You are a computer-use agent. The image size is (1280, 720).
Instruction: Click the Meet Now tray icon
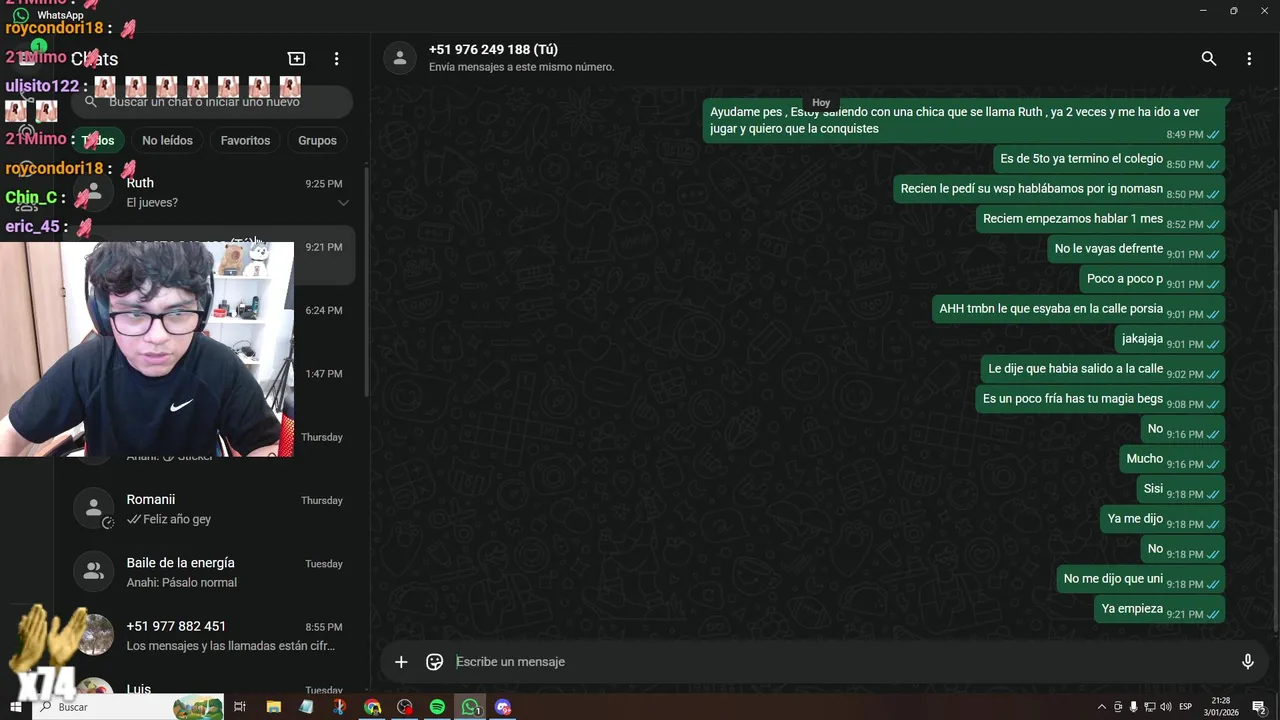point(1118,707)
